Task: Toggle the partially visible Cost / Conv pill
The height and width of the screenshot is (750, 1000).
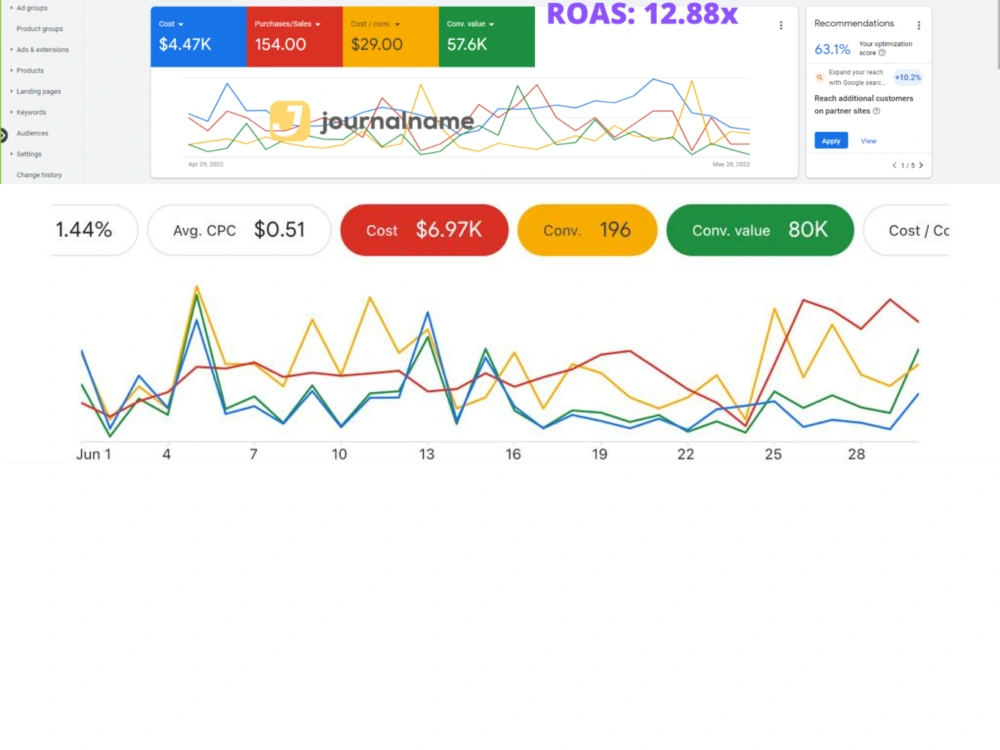Action: point(906,230)
